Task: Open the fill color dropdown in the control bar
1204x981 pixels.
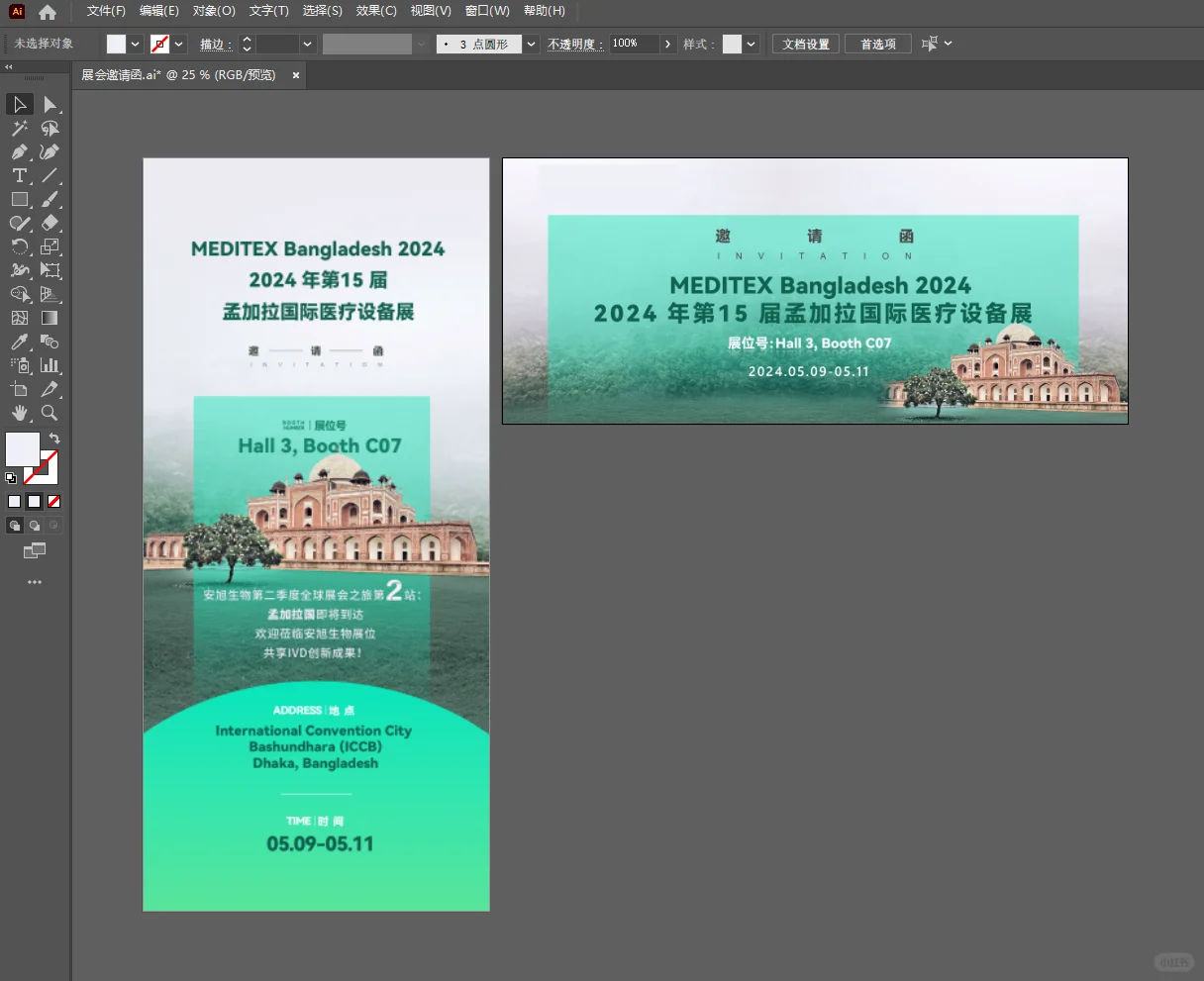Action: (x=136, y=44)
